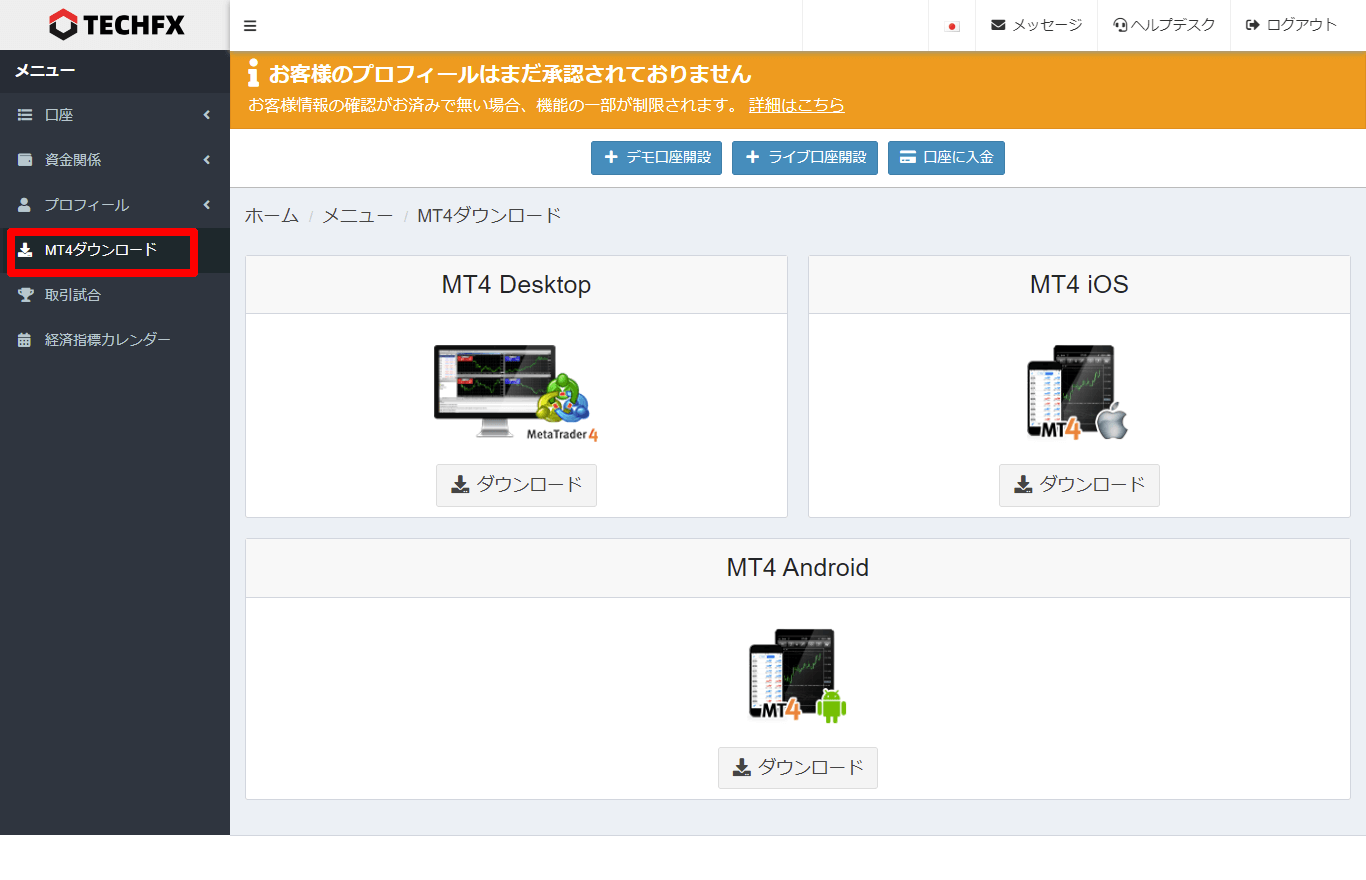Click the 口座に入金 button
This screenshot has width=1366, height=880.
point(946,158)
